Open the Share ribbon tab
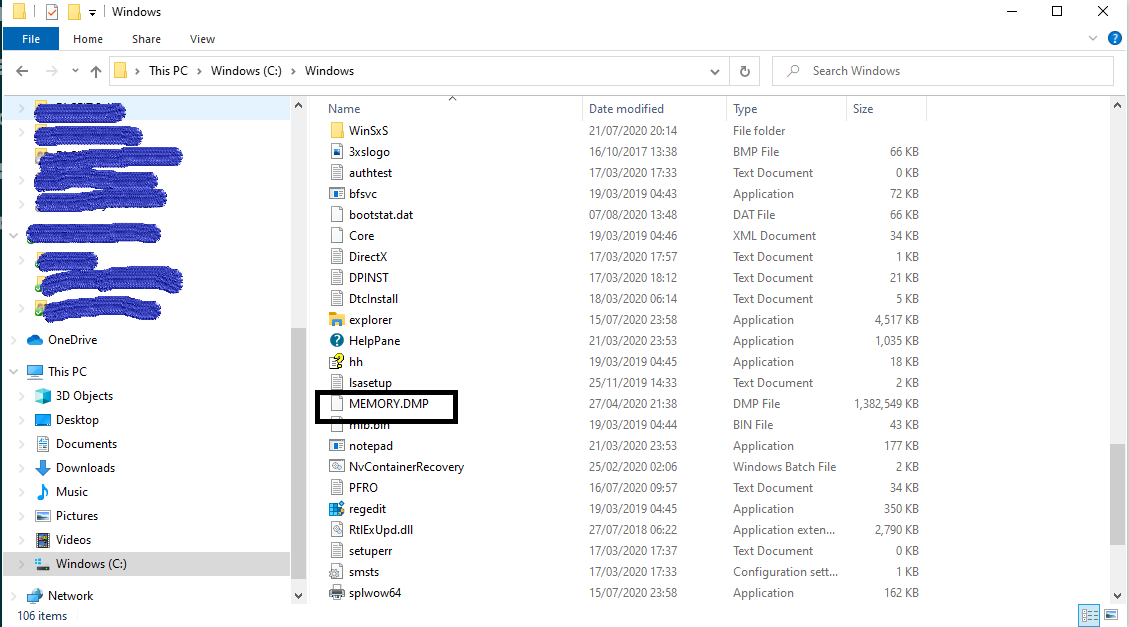1129x627 pixels. [x=146, y=39]
